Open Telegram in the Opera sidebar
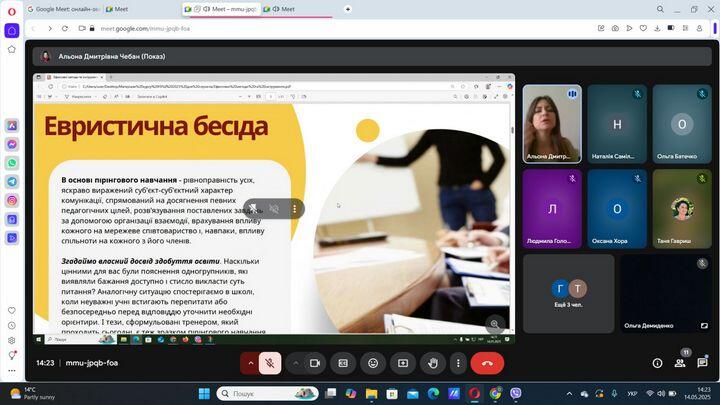The width and height of the screenshot is (720, 405). 12,182
